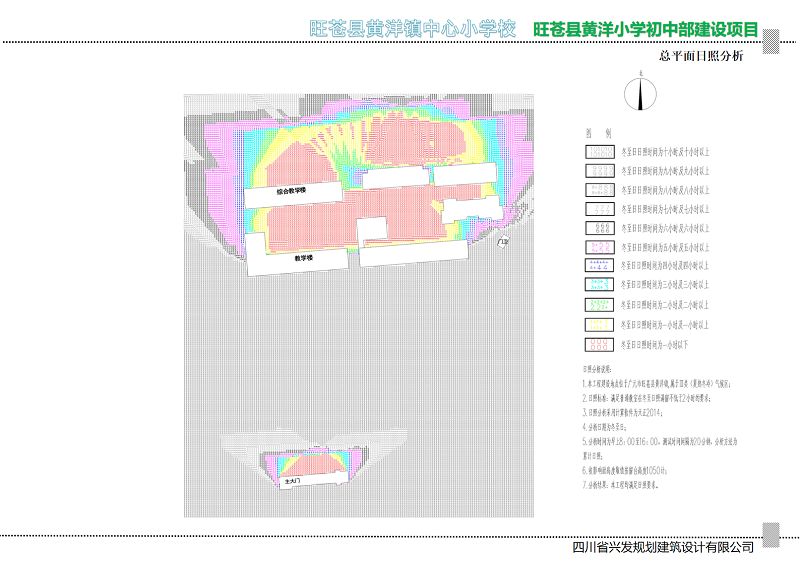The width and height of the screenshot is (800, 565).
Task: Click the 四川省兴发规划建筑设计有限公司 footer text
Action: [663, 547]
